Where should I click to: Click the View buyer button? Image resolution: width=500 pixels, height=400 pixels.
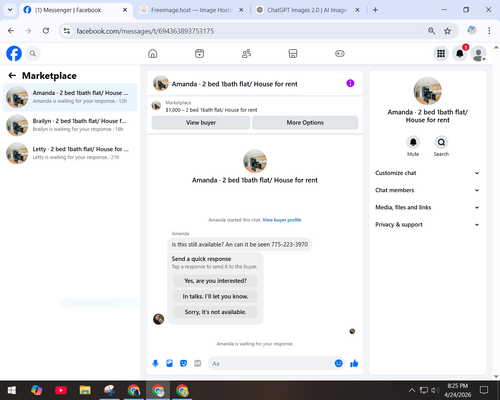[201, 123]
